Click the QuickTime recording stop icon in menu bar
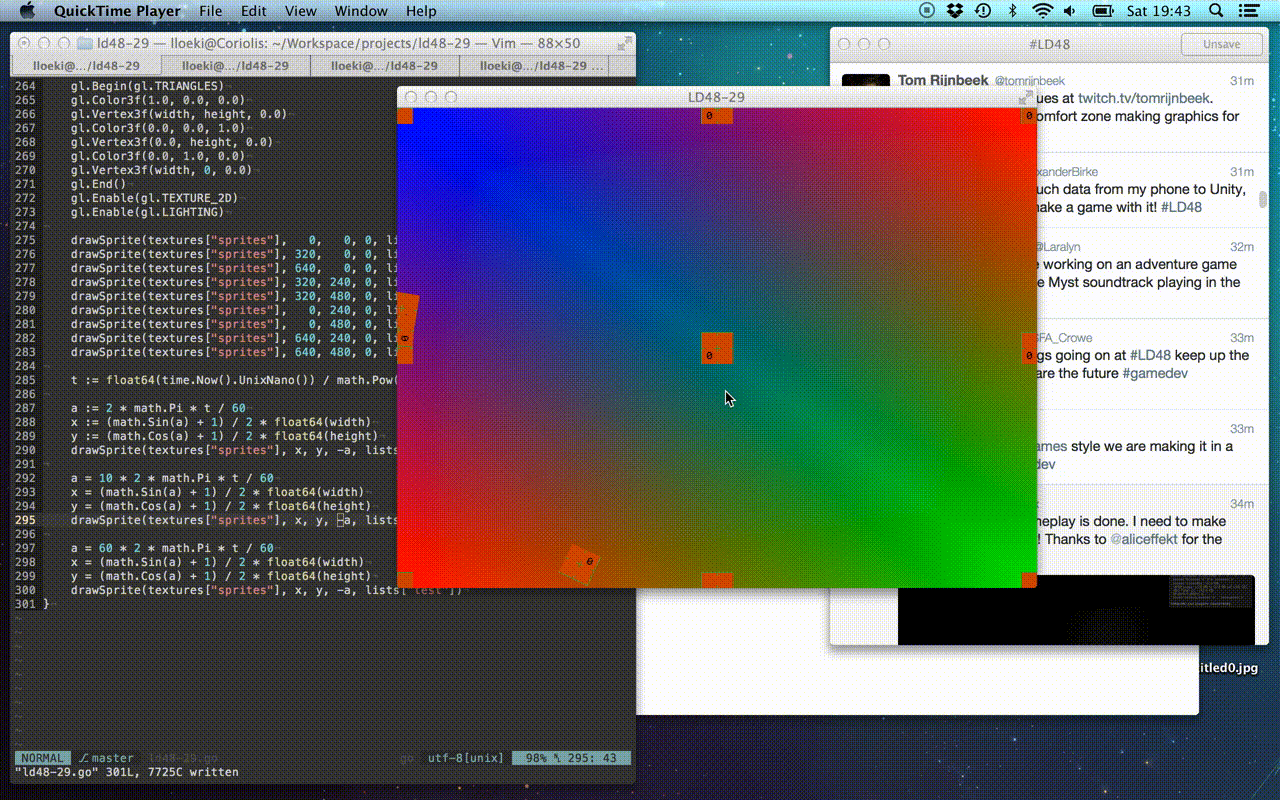This screenshot has height=800, width=1280. click(x=927, y=11)
